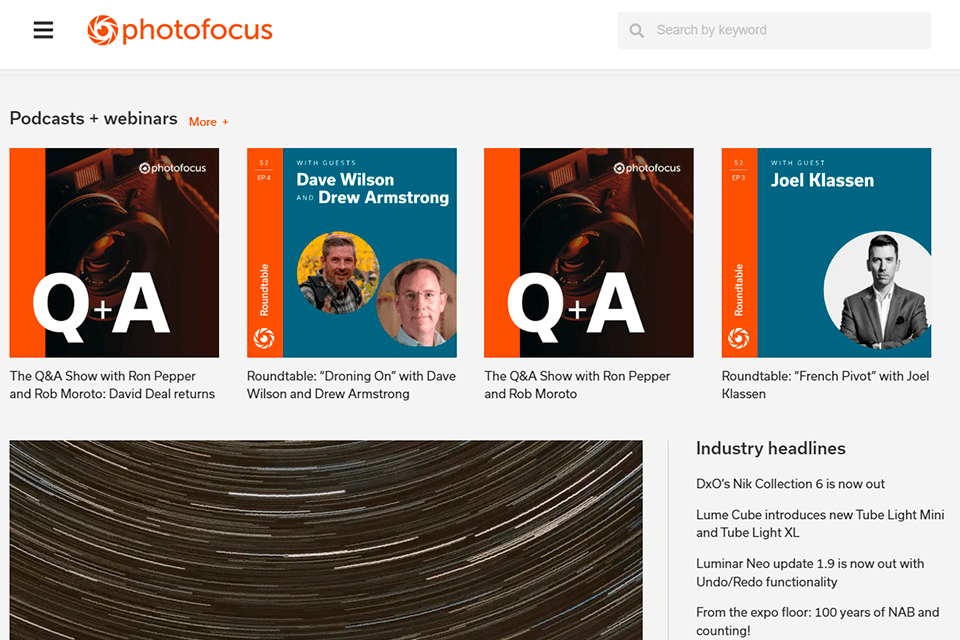
Task: Open Lume Cube Tube Light Mini headline
Action: pyautogui.click(x=820, y=524)
